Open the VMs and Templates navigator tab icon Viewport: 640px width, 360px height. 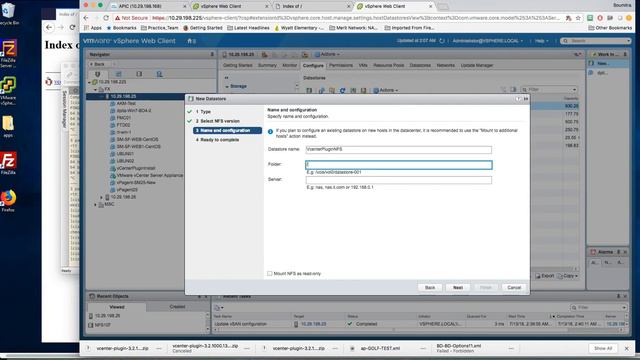click(118, 74)
